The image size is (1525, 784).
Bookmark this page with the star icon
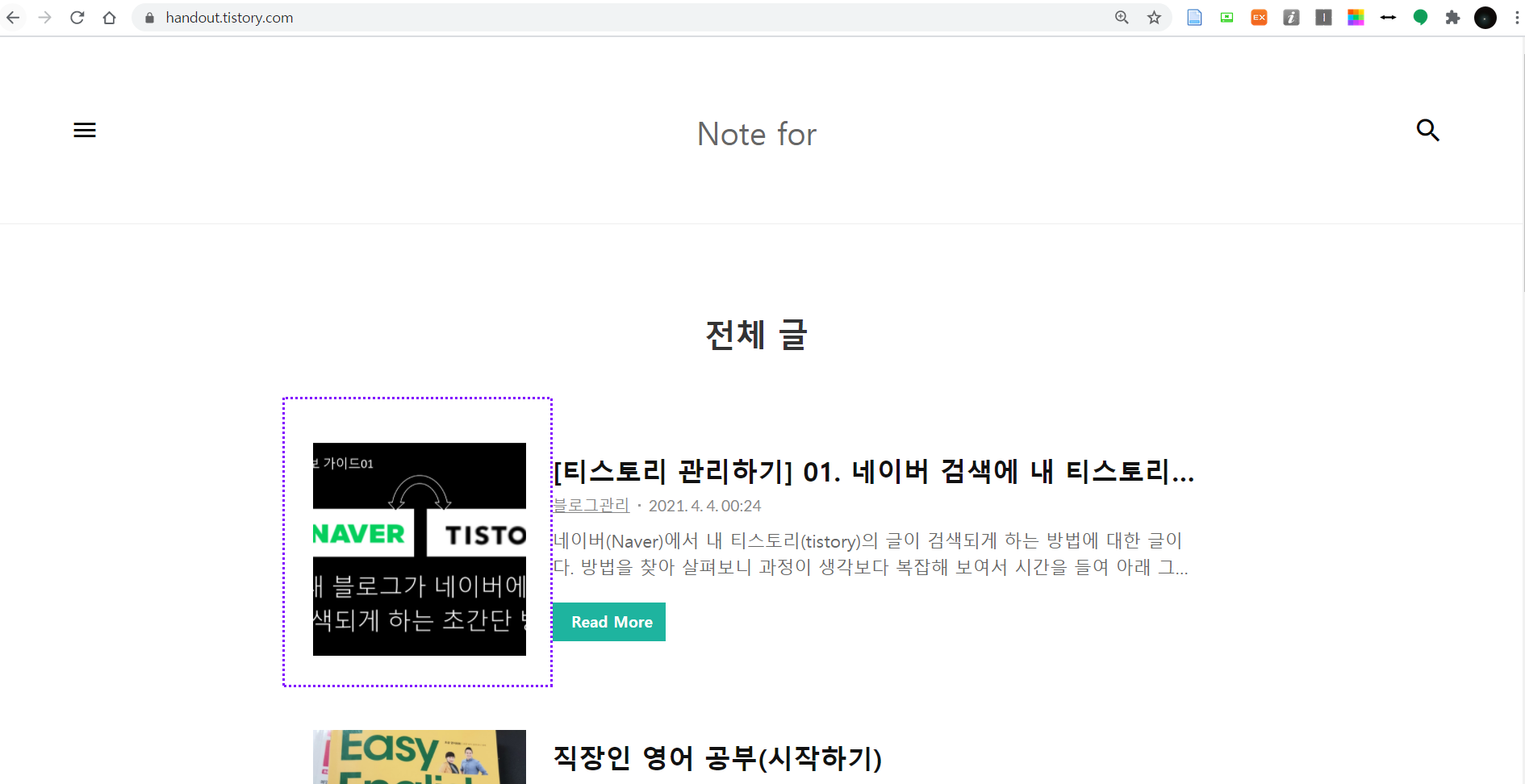coord(1154,18)
